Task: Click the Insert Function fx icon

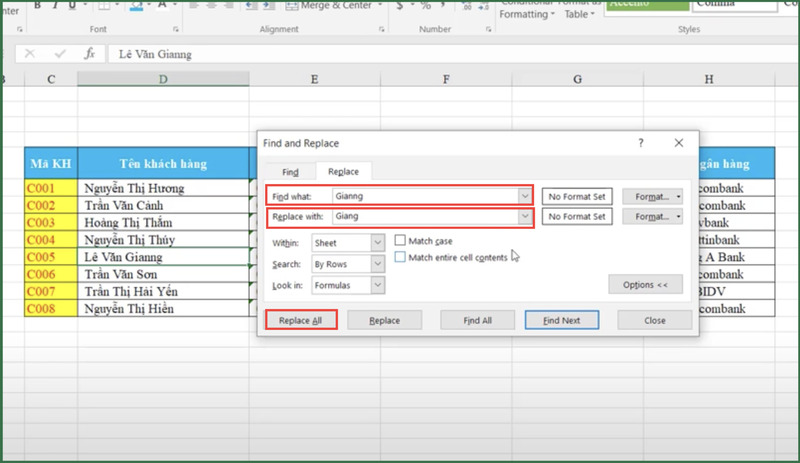Action: pos(90,54)
